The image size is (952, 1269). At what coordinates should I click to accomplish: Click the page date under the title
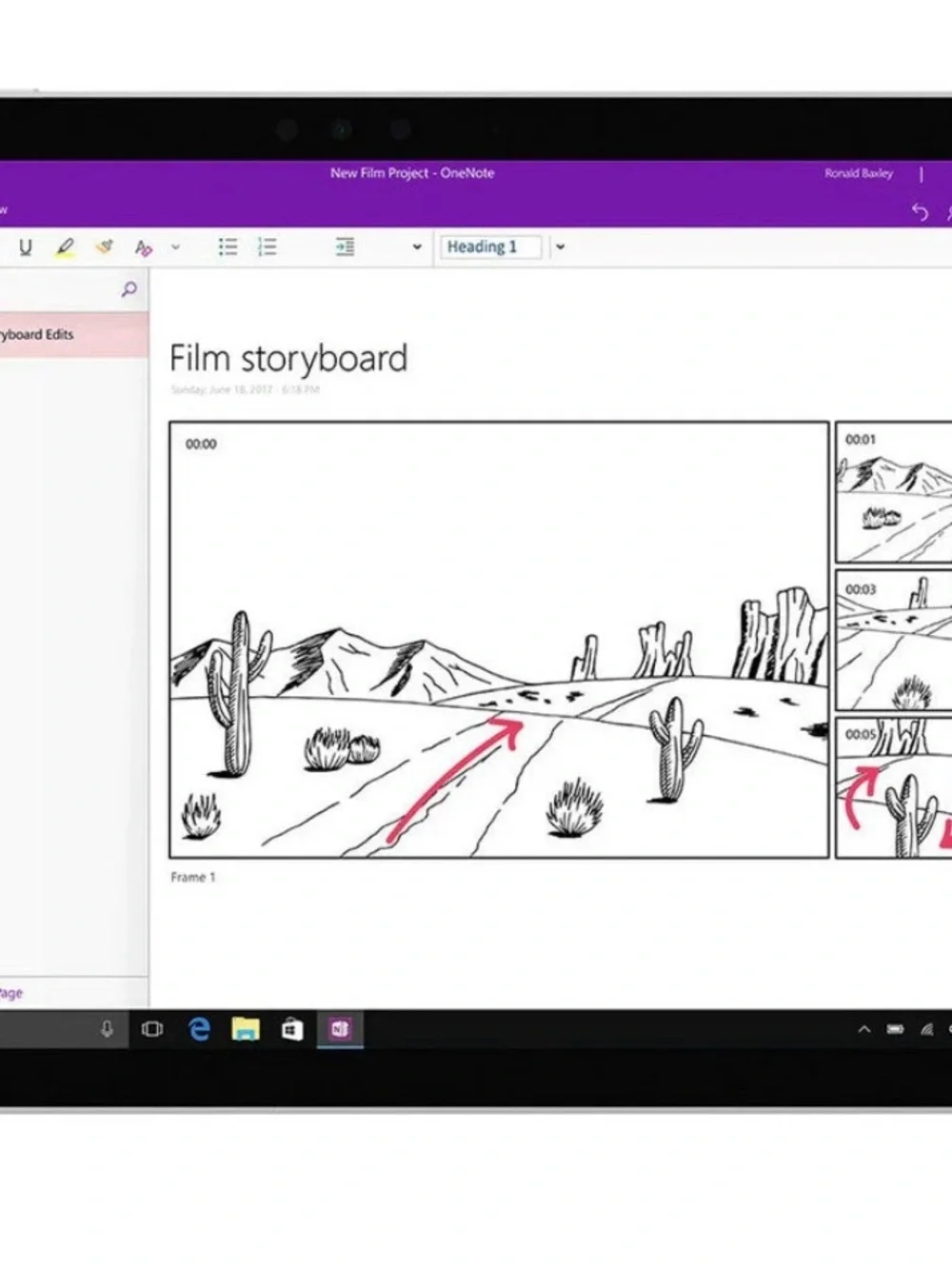[x=246, y=389]
